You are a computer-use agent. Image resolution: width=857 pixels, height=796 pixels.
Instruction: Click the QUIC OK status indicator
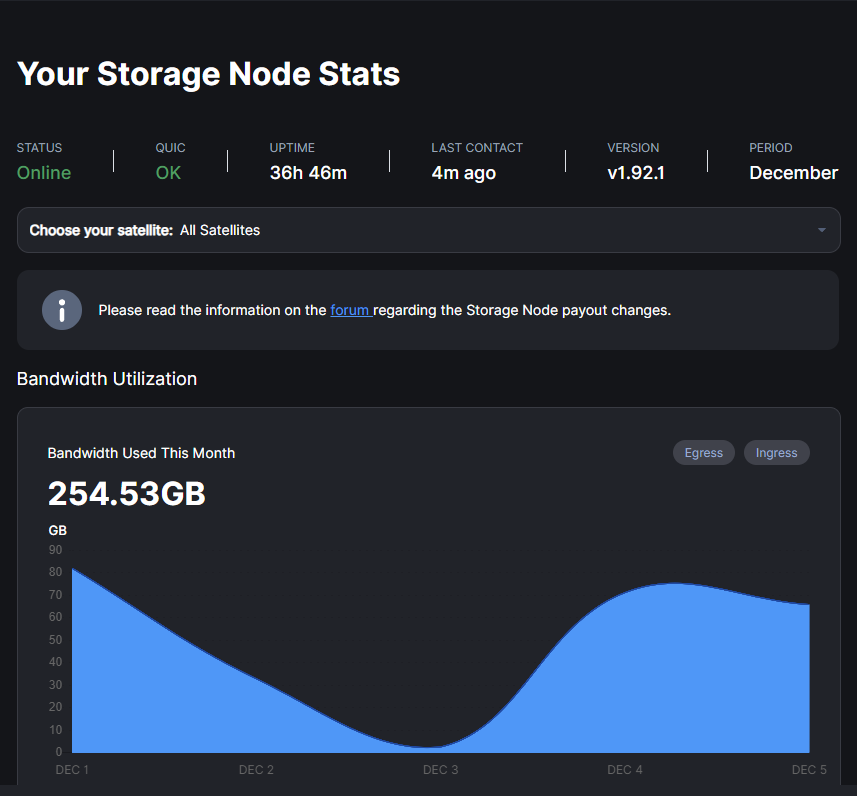point(167,172)
